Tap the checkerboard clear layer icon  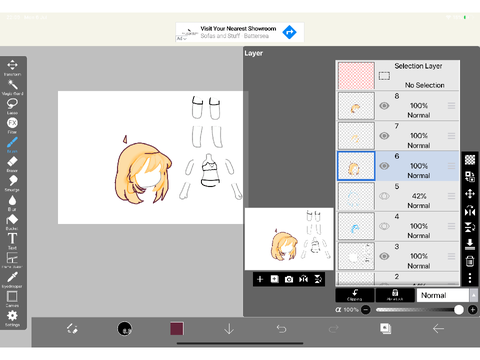(x=470, y=160)
